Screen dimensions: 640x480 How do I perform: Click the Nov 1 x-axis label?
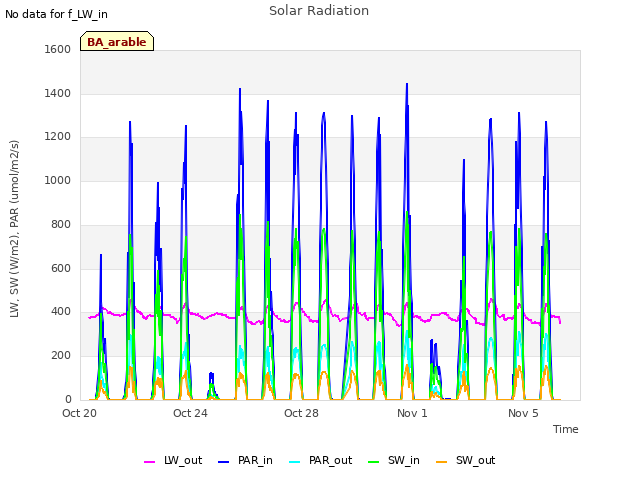point(412,413)
